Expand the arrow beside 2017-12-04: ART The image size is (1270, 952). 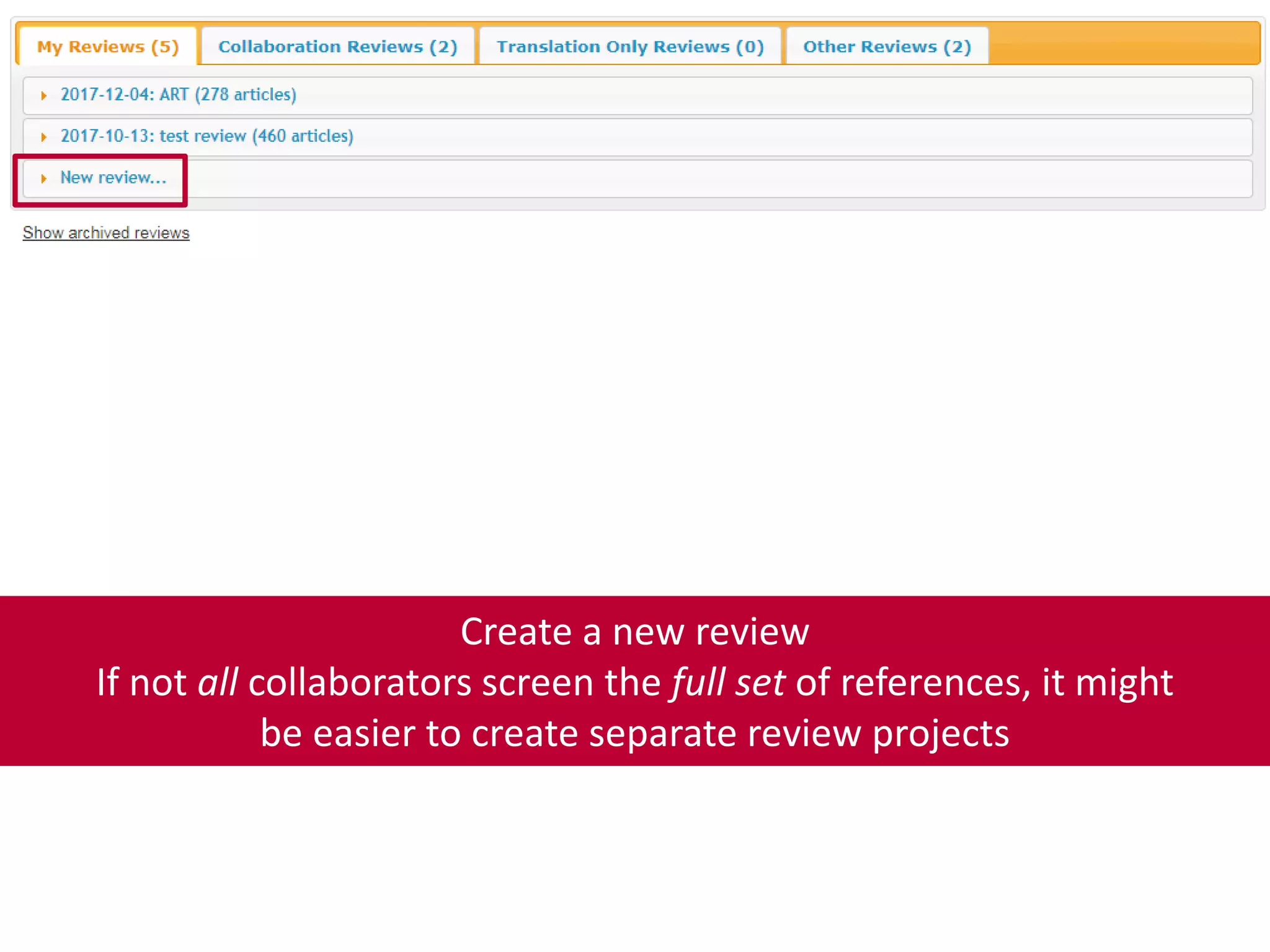click(x=43, y=95)
